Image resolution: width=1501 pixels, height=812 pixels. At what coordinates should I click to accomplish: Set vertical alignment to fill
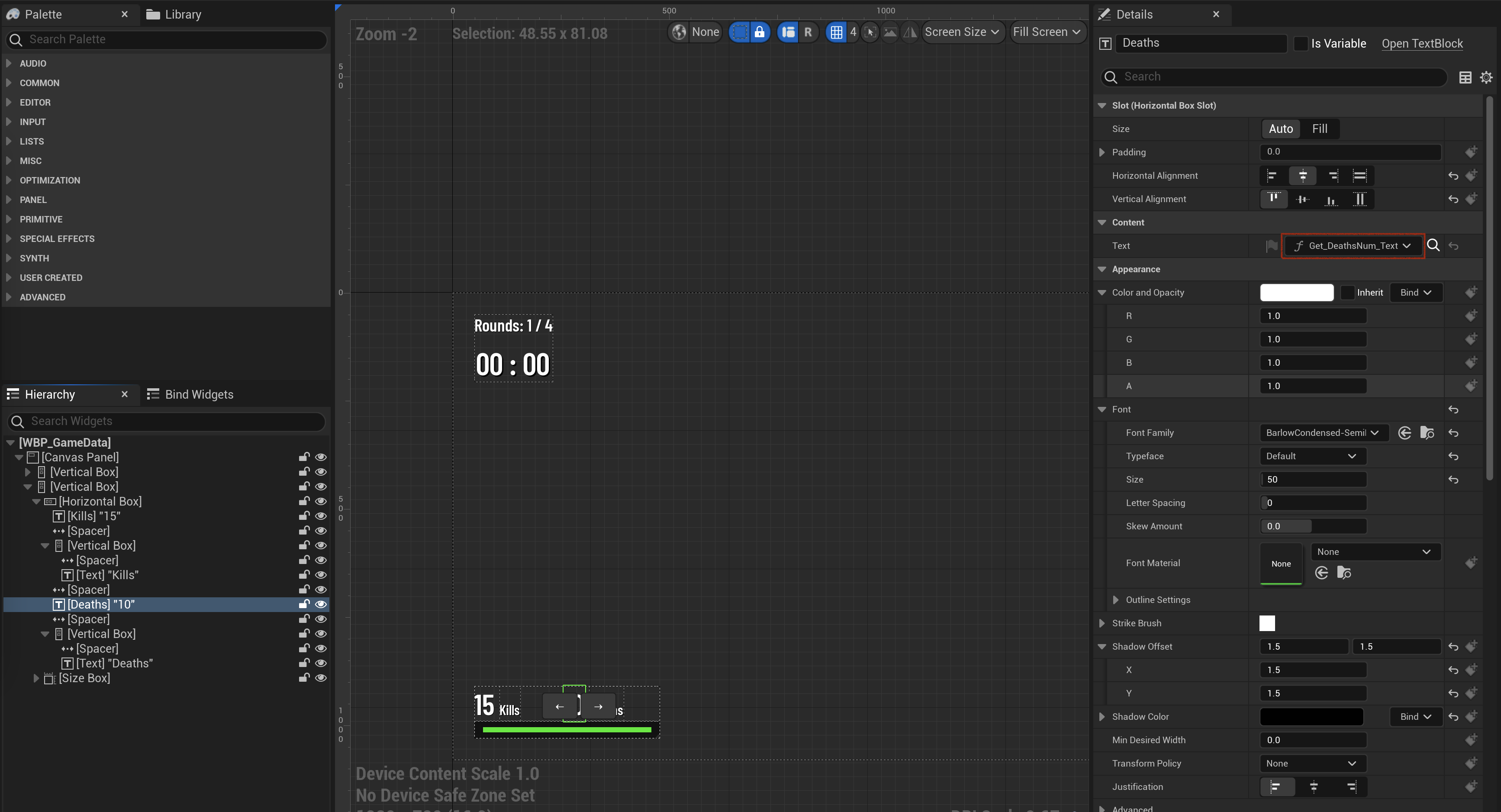click(1359, 199)
